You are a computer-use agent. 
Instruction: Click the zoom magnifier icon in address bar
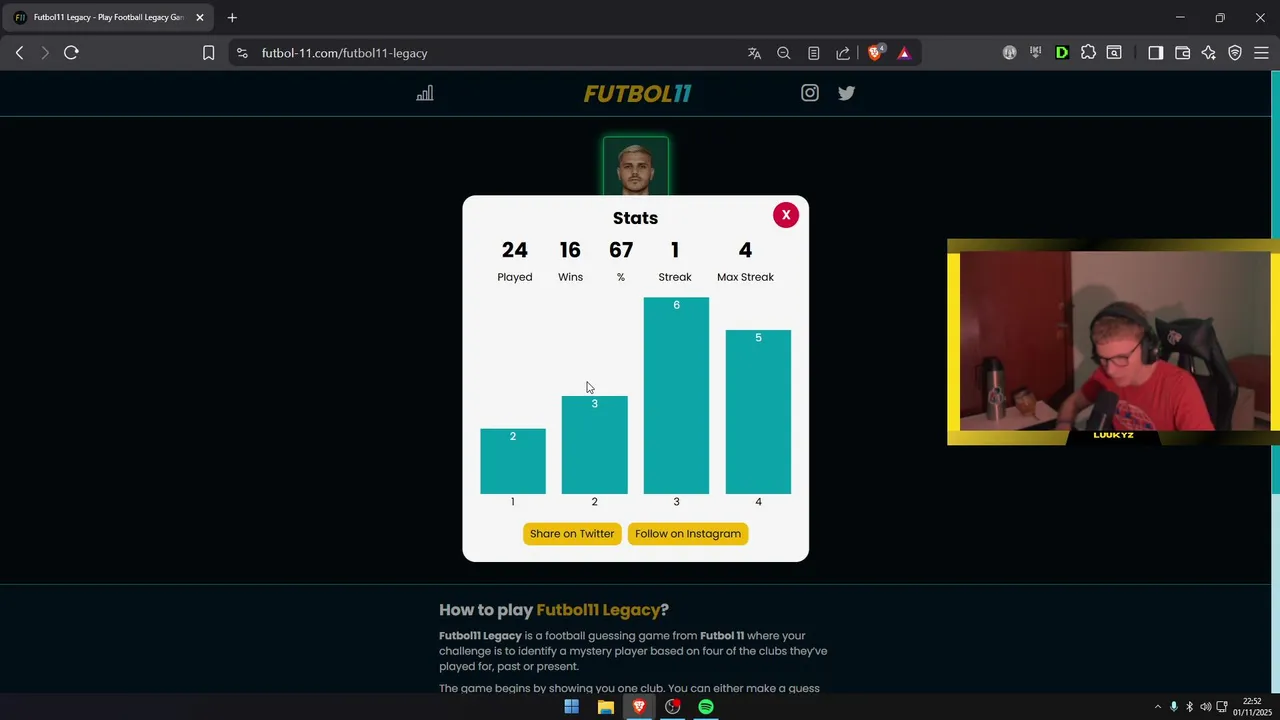[784, 53]
